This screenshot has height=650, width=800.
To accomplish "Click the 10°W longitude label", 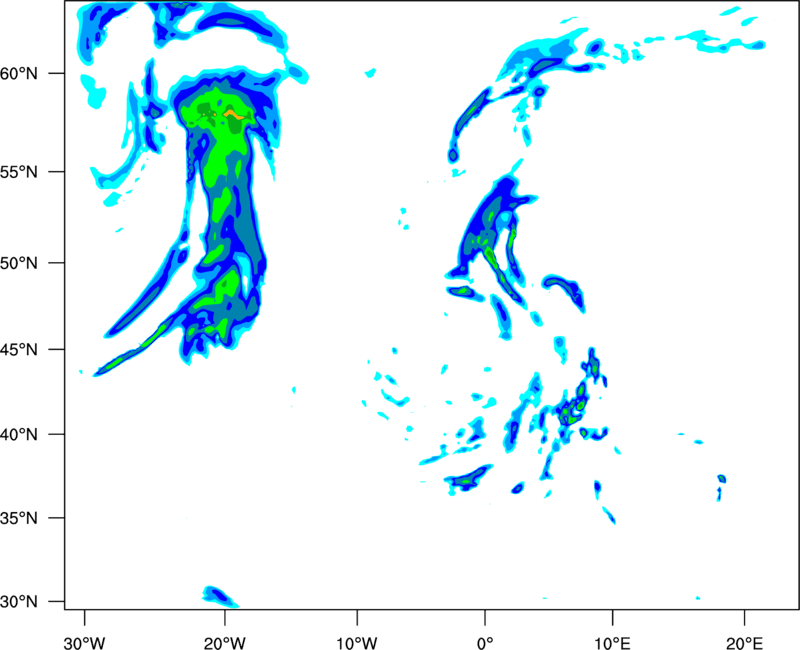I will click(x=357, y=643).
